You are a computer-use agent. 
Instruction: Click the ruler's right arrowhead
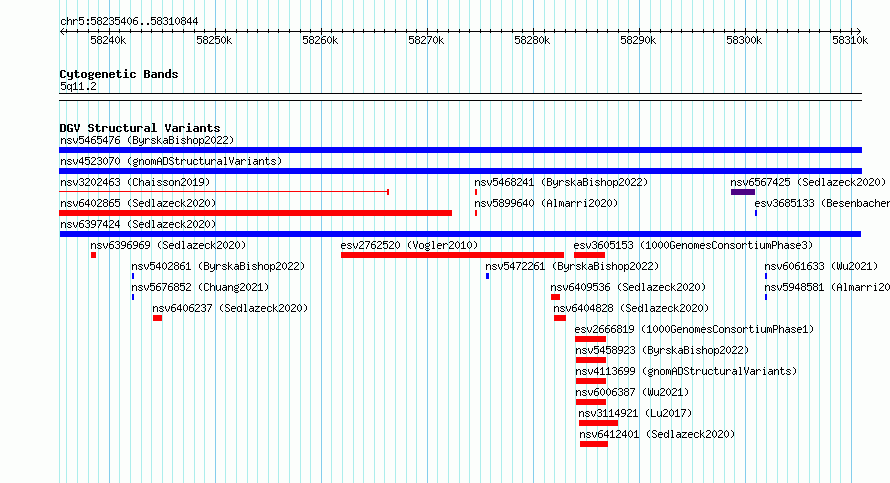point(859,32)
